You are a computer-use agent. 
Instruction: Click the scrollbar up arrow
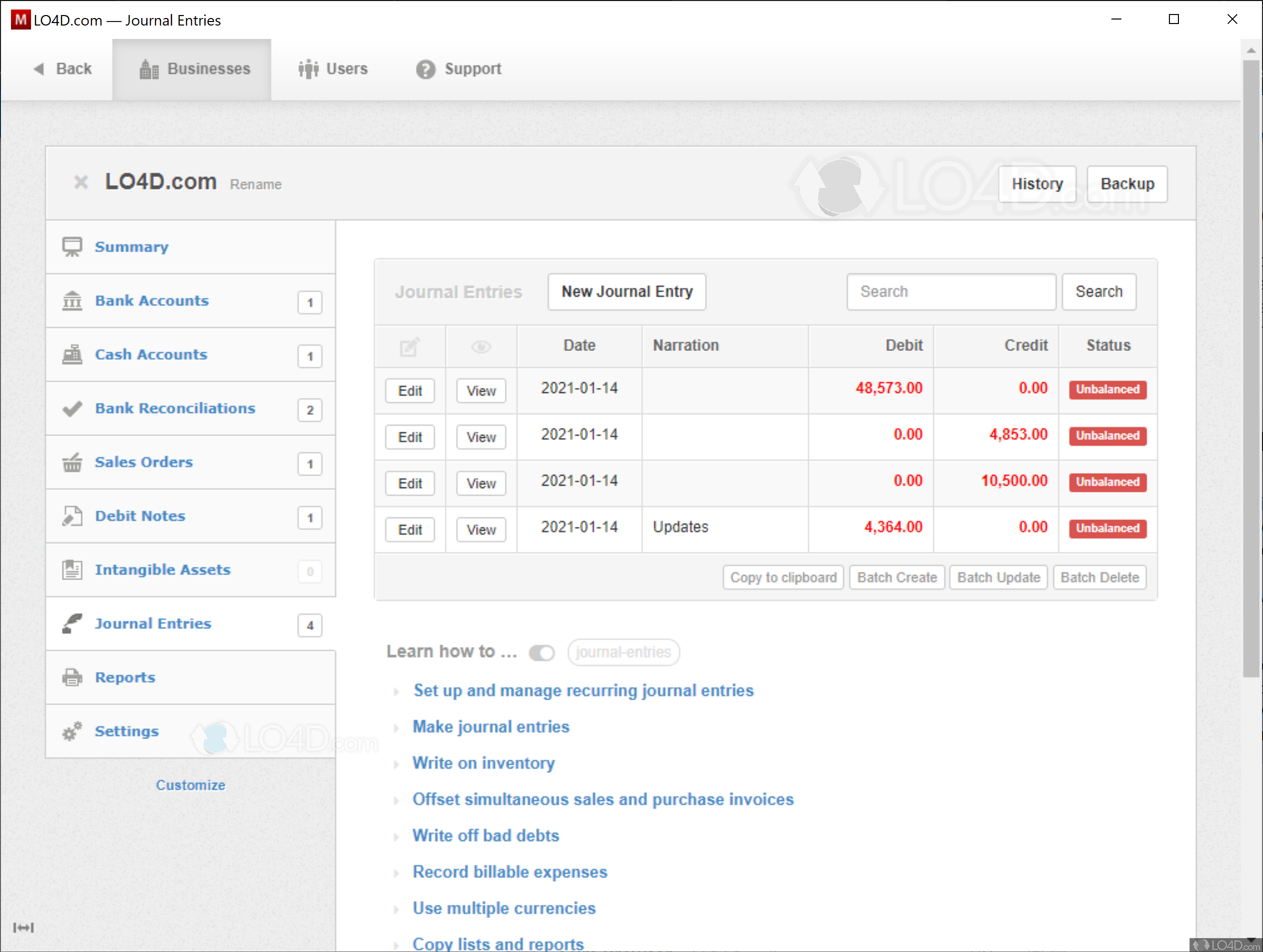click(1251, 50)
